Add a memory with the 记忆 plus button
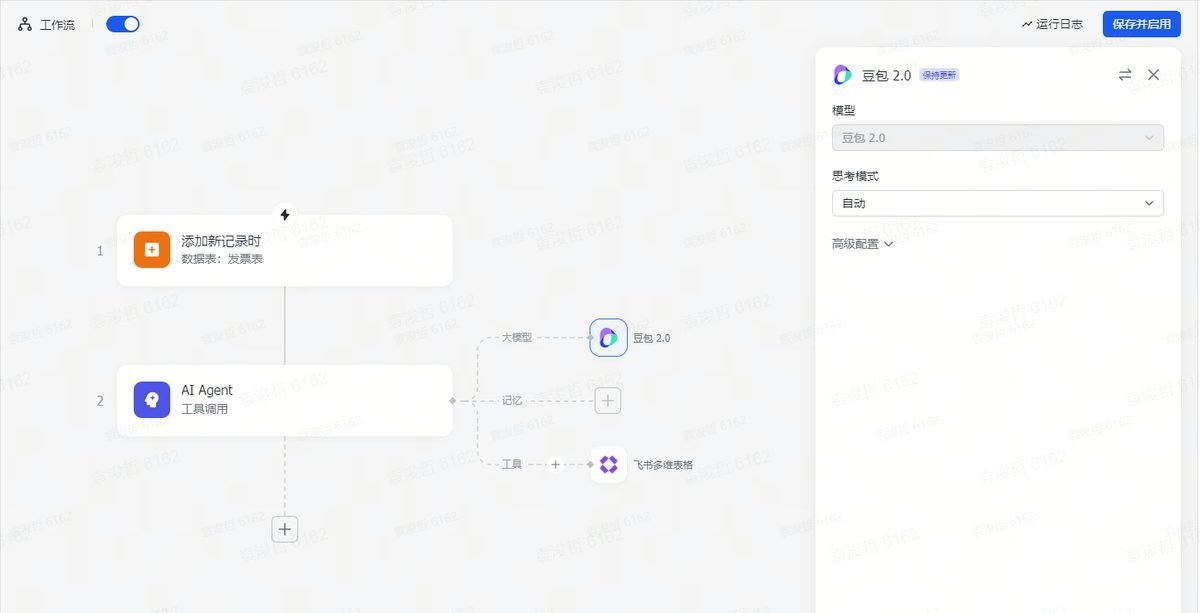Image resolution: width=1200 pixels, height=613 pixels. point(608,401)
